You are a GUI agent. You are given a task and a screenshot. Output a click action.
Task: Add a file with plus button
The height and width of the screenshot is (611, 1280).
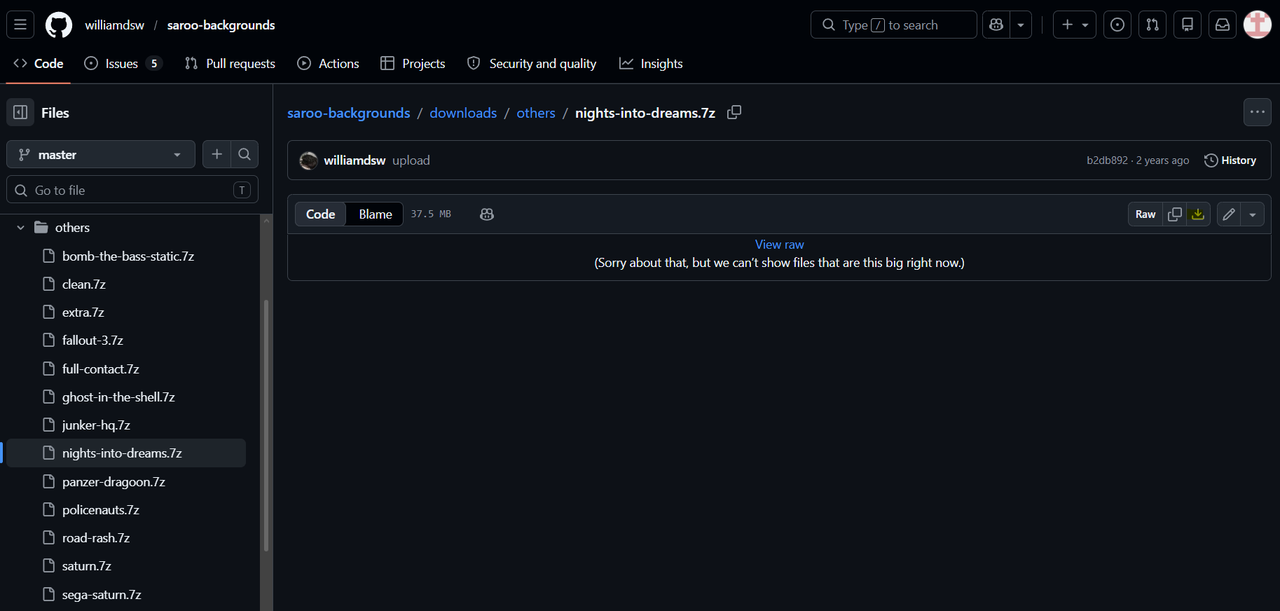pos(217,154)
